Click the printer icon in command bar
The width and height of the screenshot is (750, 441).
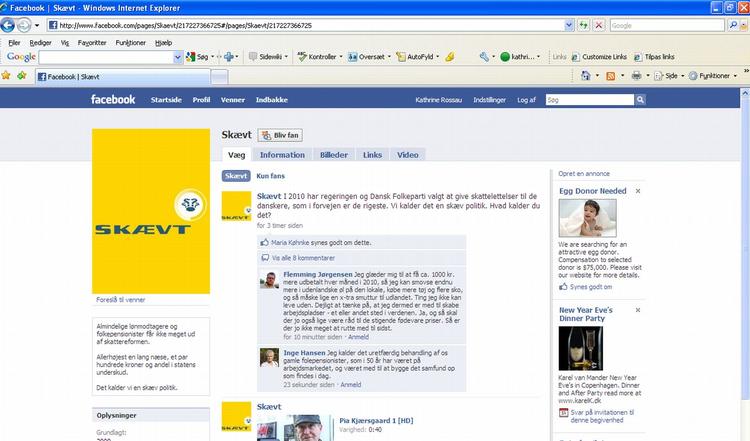[x=636, y=76]
